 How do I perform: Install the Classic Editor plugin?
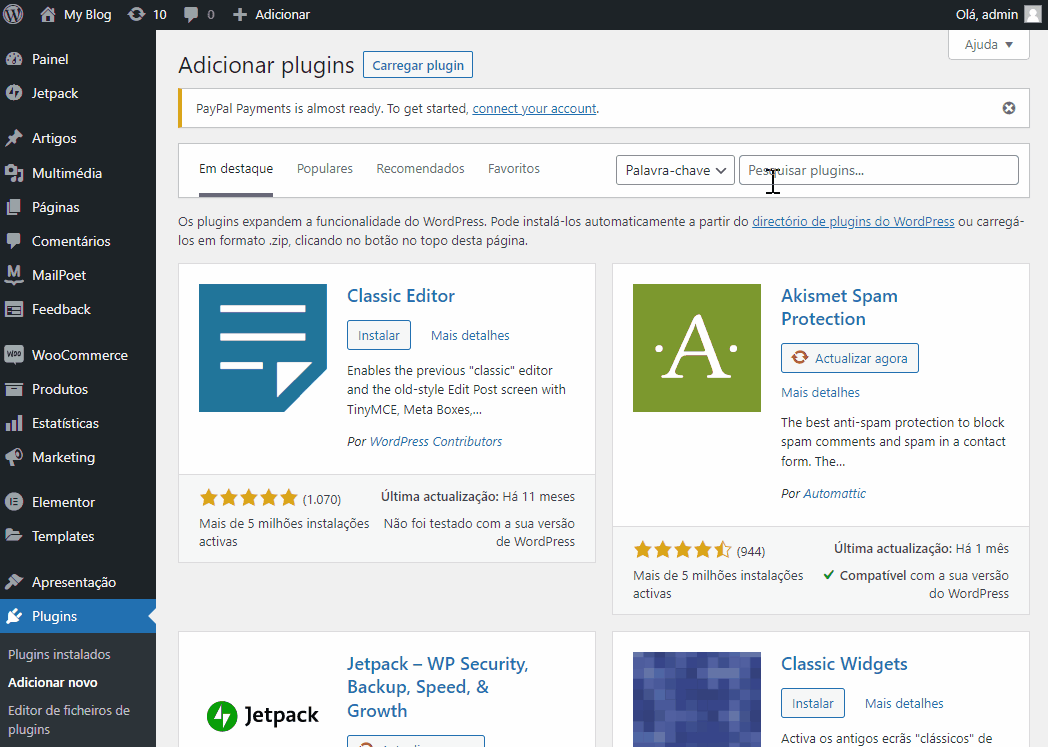tap(379, 335)
